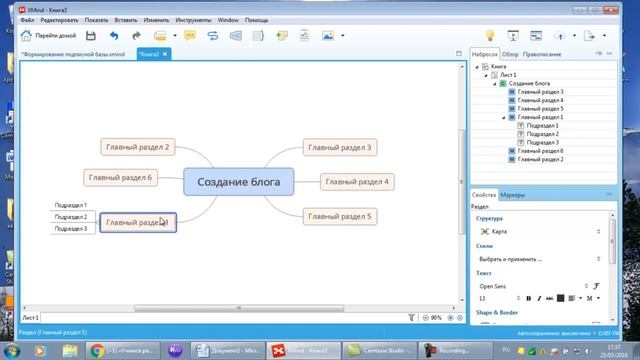
Task: Select the Подраздел 3 subtopic on canvas
Action: click(x=71, y=229)
